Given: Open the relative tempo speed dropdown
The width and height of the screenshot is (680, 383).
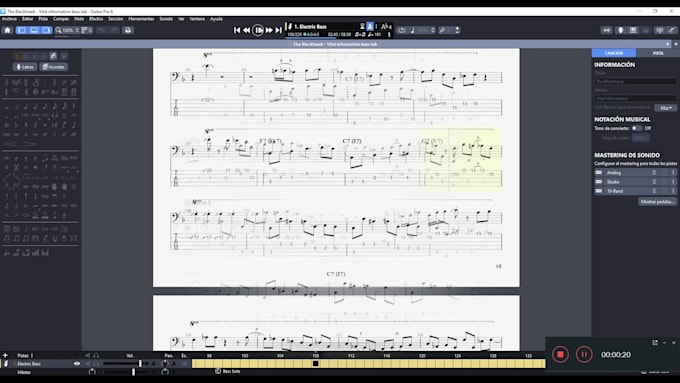Looking at the screenshot, I should [423, 30].
